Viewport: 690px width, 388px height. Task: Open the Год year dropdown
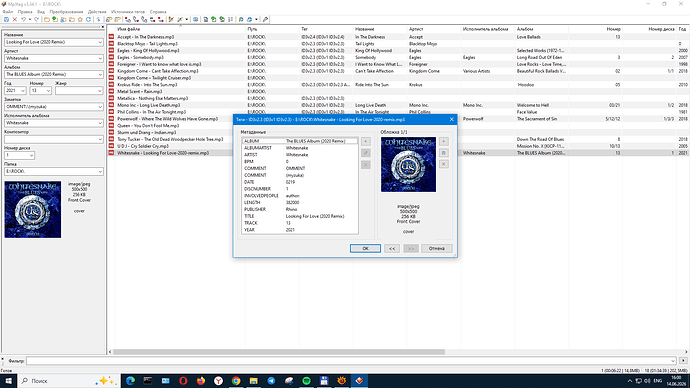[x=22, y=91]
